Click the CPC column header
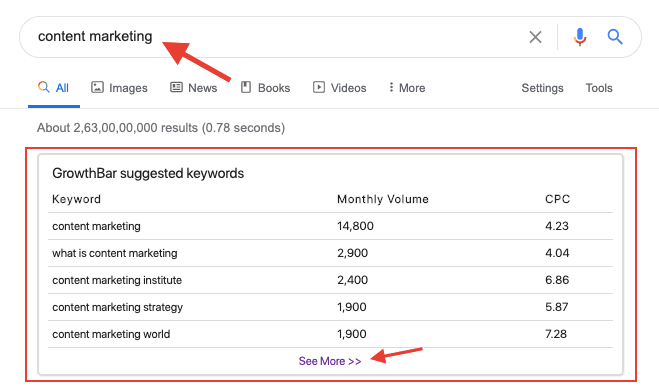659x388 pixels. [557, 199]
